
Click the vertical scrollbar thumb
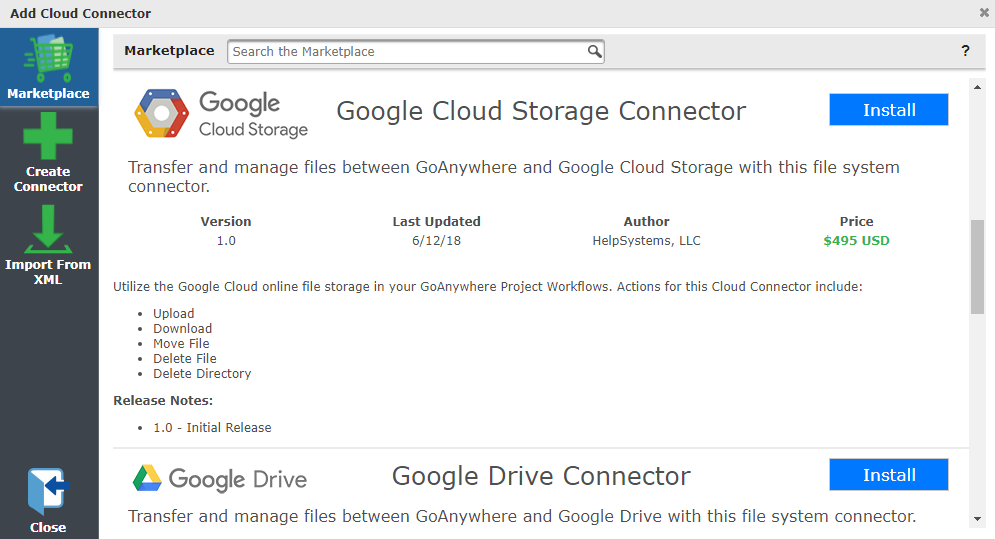pos(977,267)
